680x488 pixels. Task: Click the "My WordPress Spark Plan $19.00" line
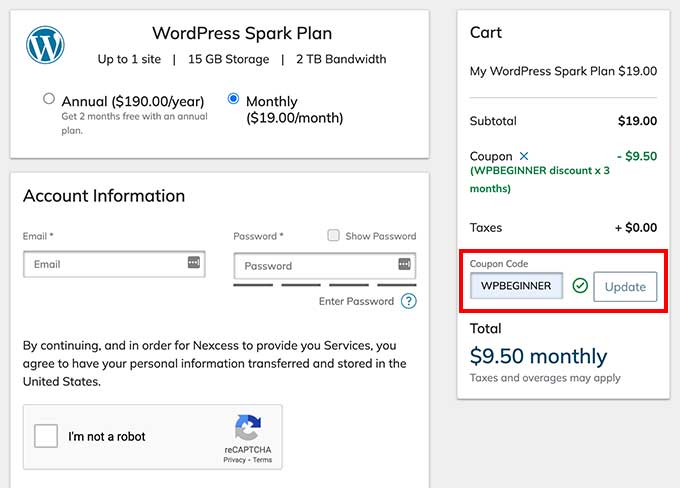(x=563, y=71)
